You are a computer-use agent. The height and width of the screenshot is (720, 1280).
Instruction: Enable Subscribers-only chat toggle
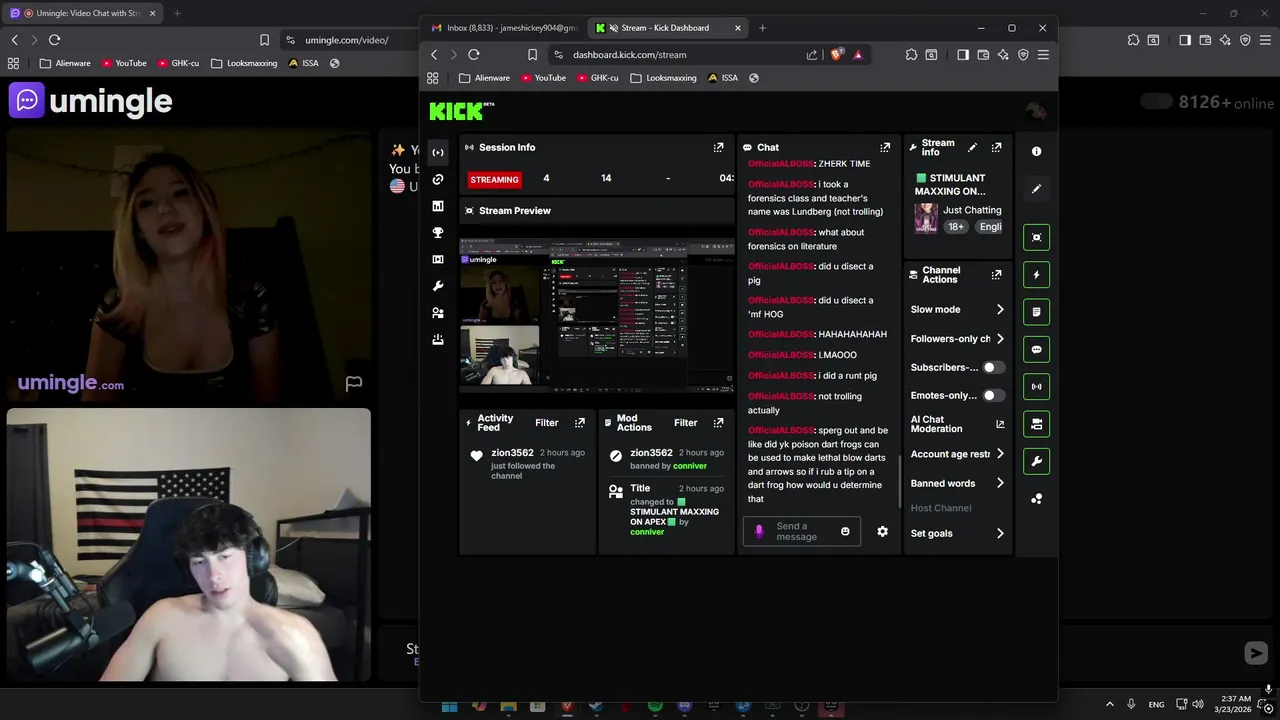(x=992, y=367)
